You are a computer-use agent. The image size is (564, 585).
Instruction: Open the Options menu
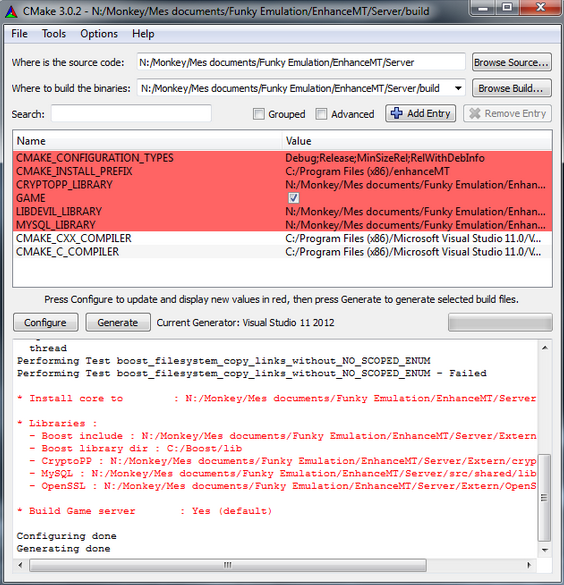[x=99, y=34]
